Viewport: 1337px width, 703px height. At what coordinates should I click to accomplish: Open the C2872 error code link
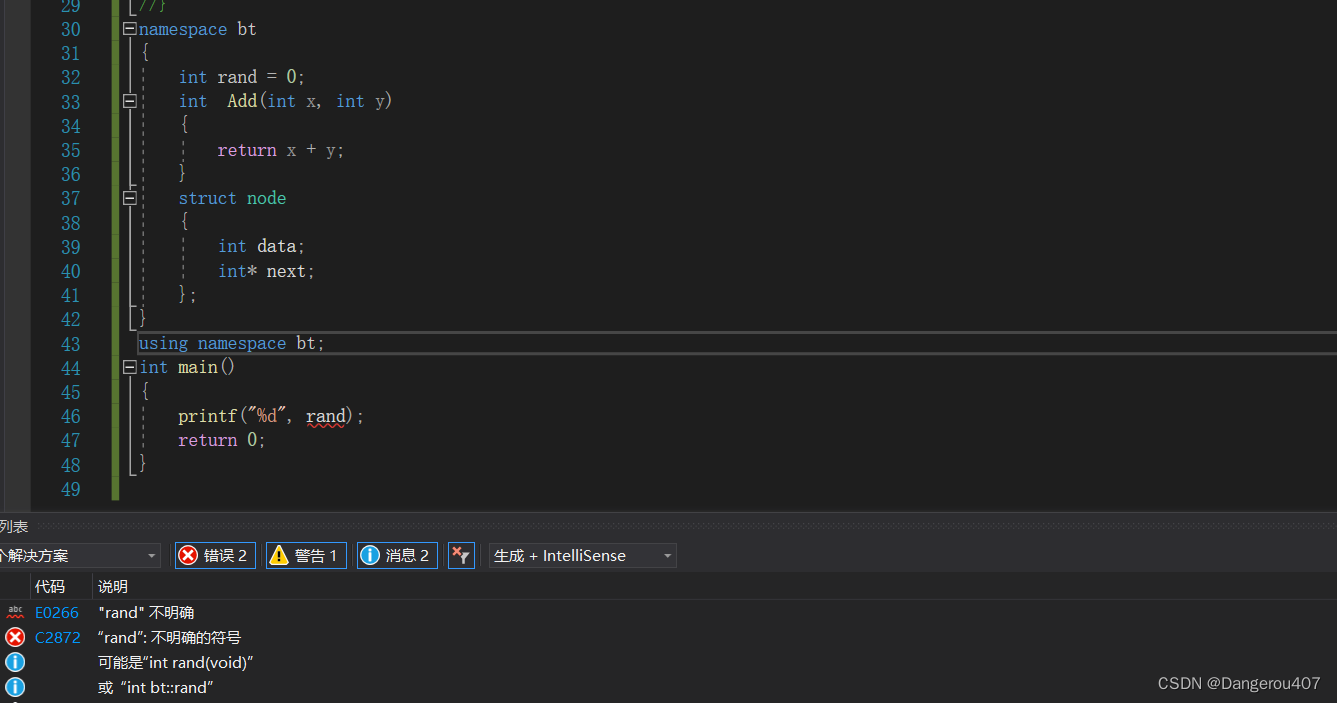(x=57, y=637)
